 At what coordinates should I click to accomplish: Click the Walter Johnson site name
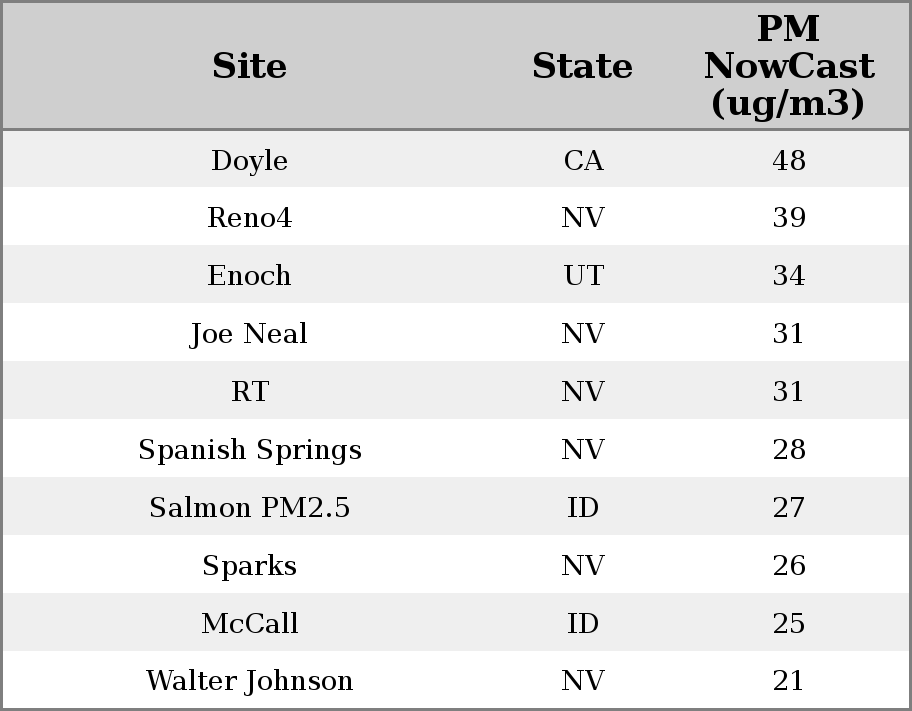point(249,681)
